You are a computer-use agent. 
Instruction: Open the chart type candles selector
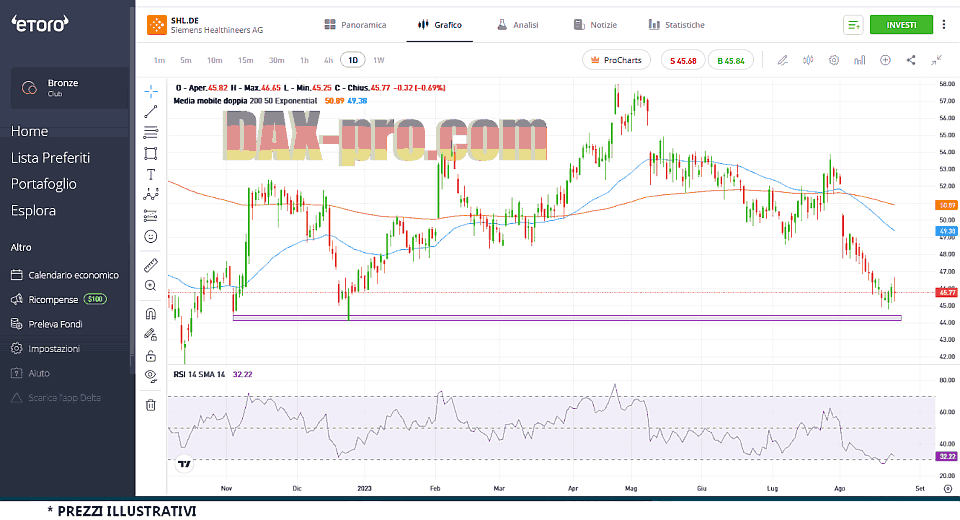(808, 60)
